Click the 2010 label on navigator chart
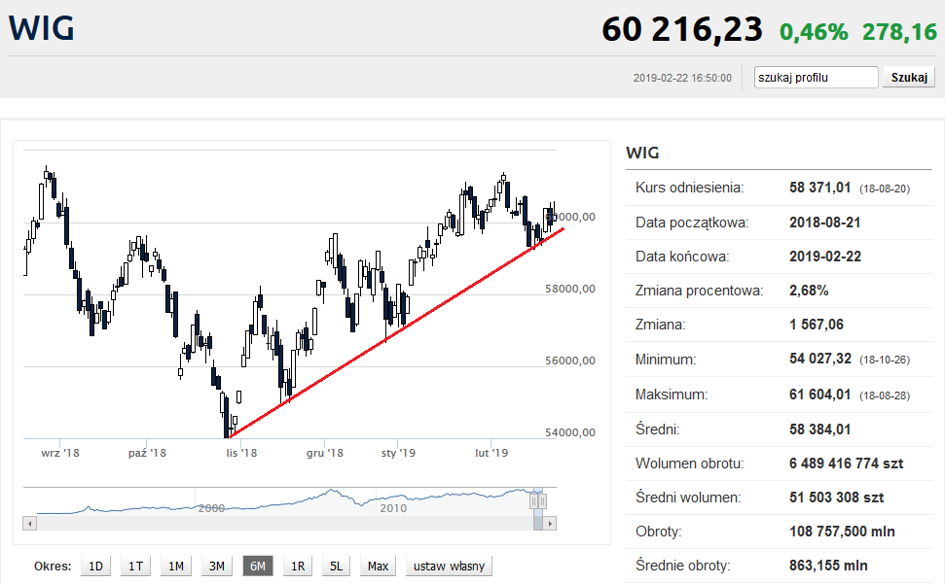945x584 pixels. point(394,508)
